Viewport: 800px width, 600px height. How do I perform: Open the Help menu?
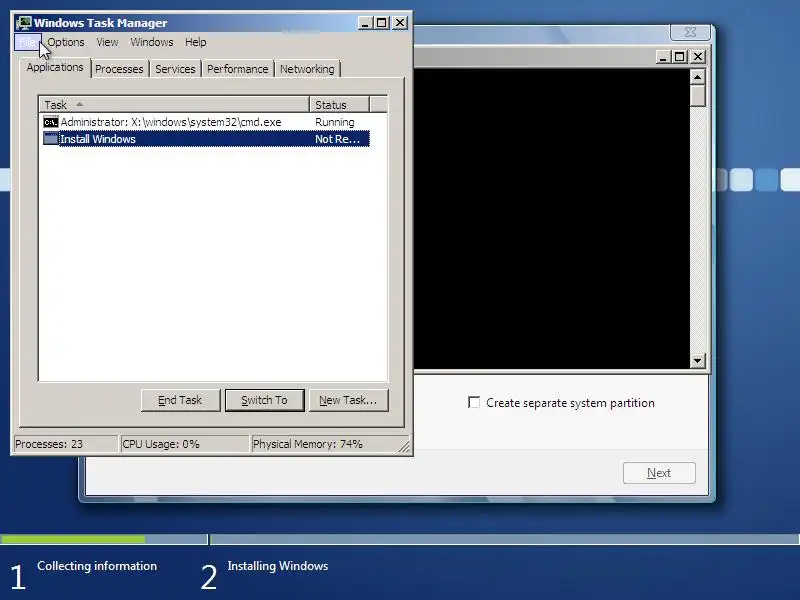[195, 42]
